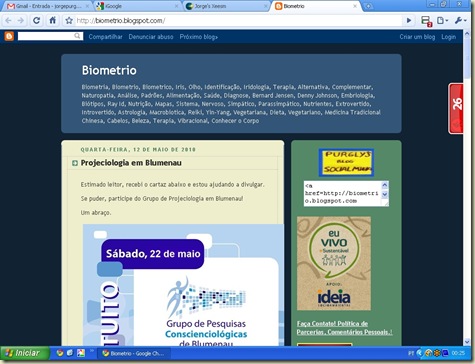
Task: Click Biometrio - Google Chrome taskbar button
Action: [133, 353]
